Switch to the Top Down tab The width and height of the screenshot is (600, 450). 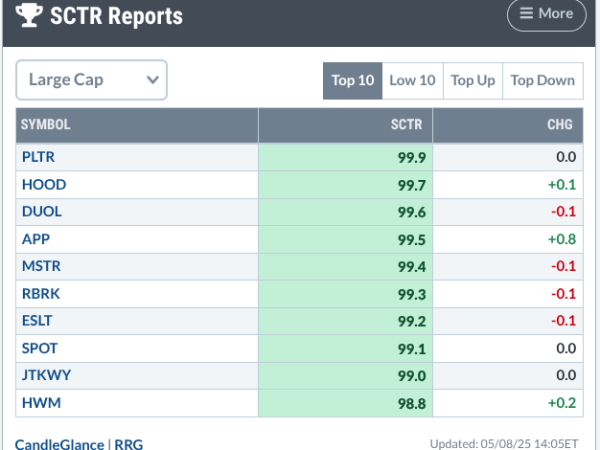coord(543,81)
